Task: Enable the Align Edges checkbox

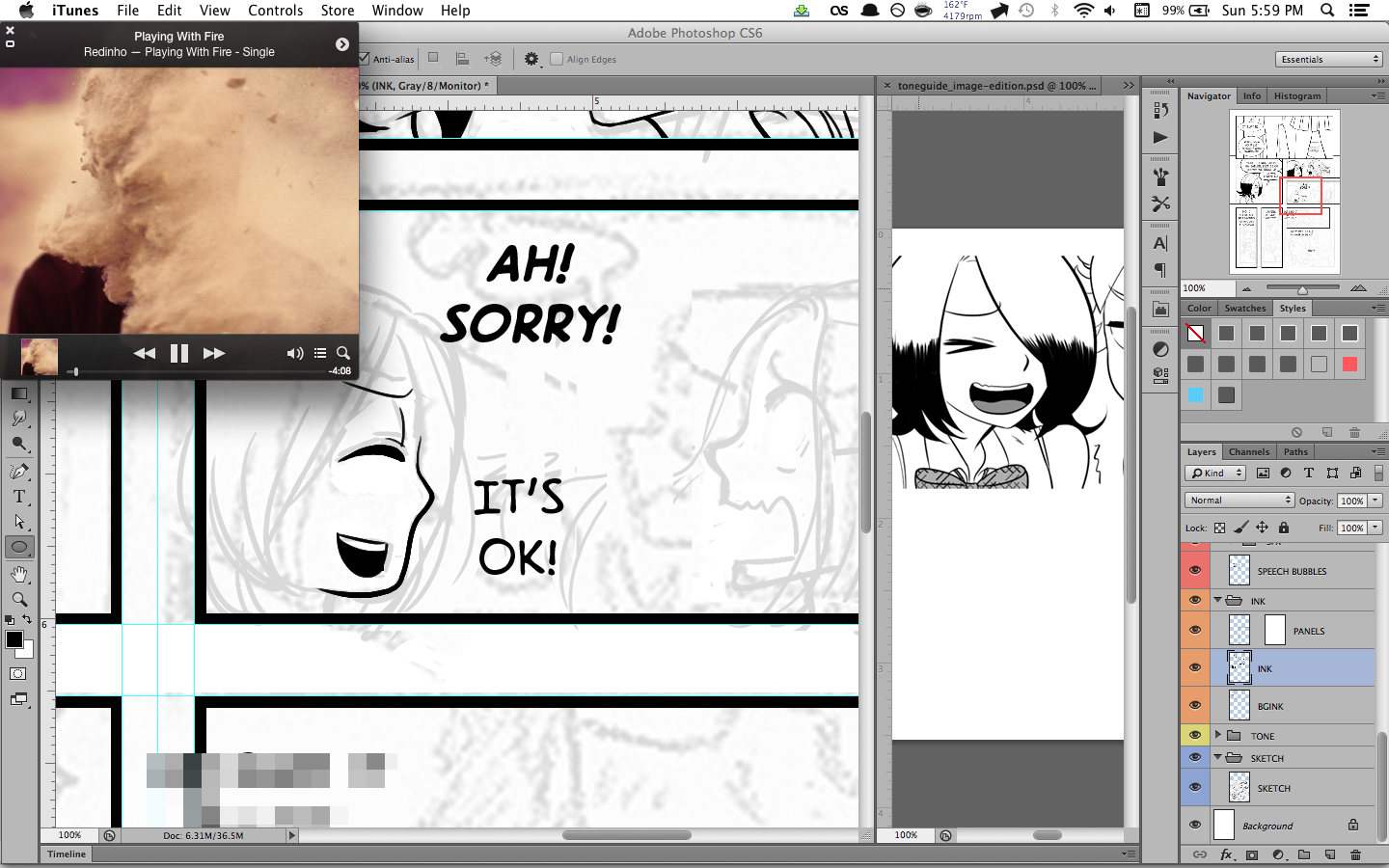Action: [x=557, y=59]
